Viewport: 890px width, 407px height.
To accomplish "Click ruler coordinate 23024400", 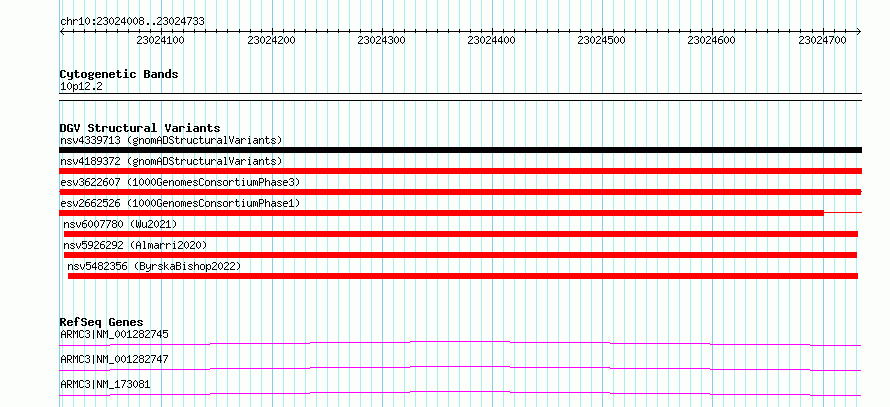I will [x=492, y=40].
